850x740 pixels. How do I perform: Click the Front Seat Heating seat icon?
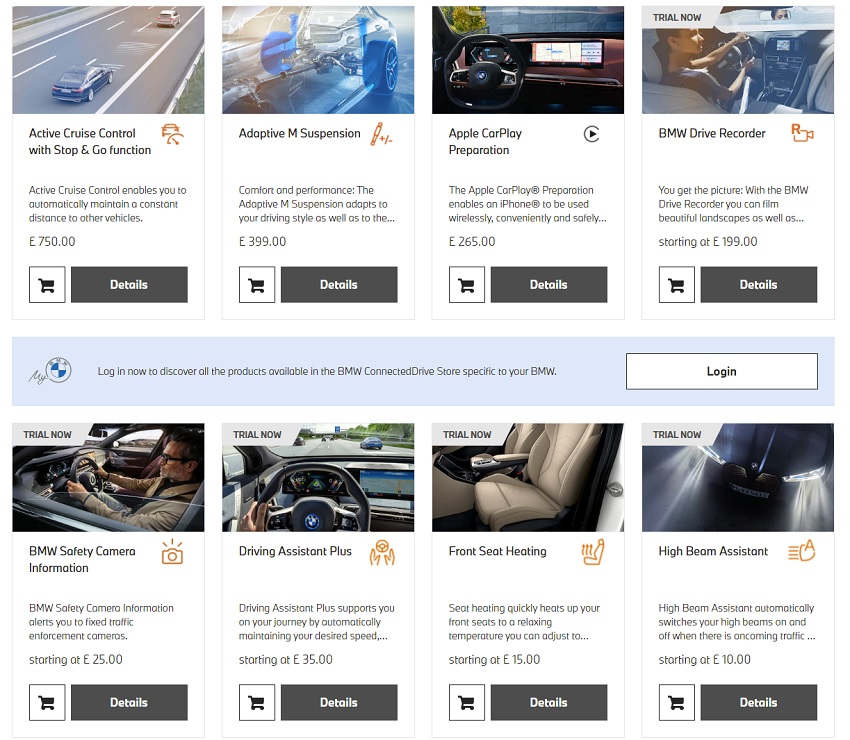click(x=593, y=552)
